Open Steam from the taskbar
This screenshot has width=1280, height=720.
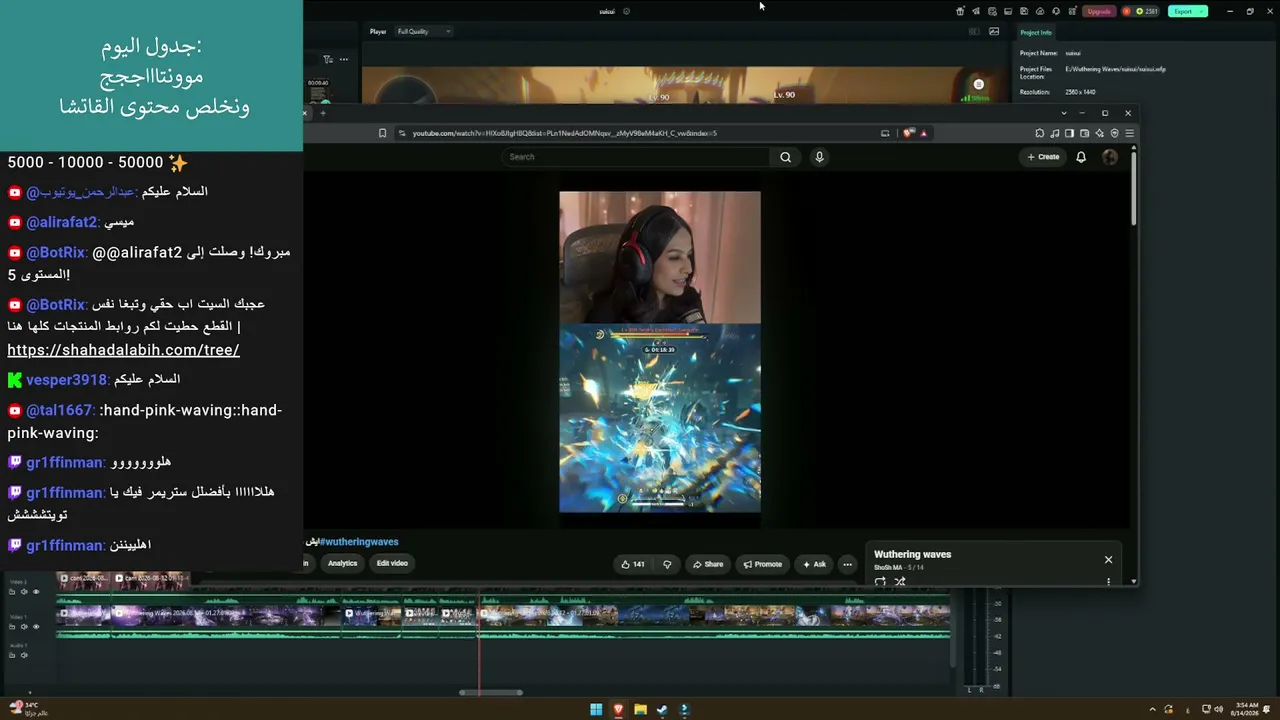pos(662,710)
